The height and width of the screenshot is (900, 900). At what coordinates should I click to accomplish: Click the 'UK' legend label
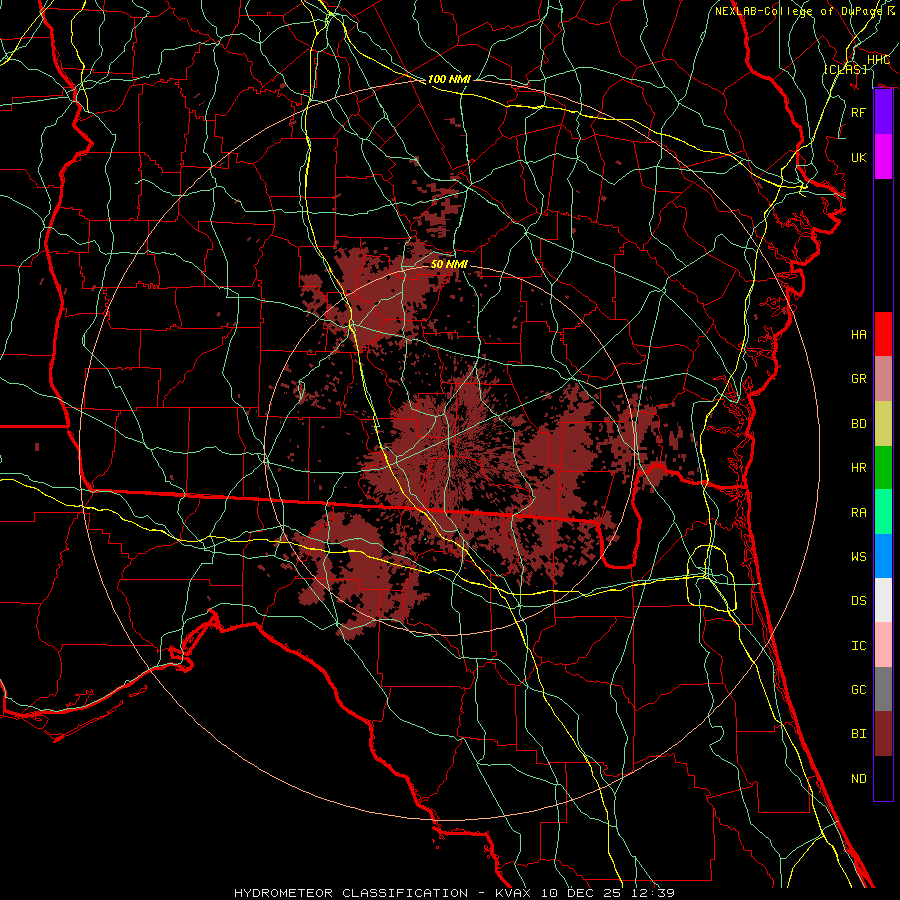(859, 157)
